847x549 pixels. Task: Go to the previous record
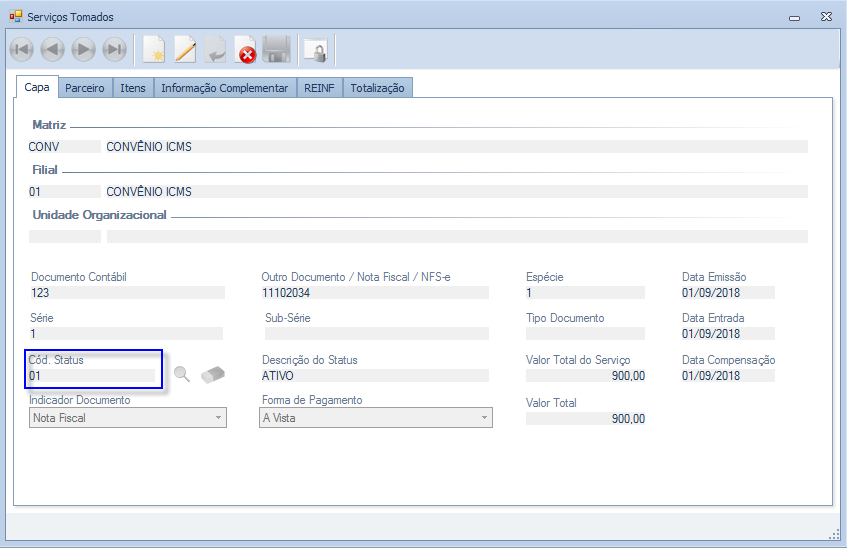[x=52, y=49]
